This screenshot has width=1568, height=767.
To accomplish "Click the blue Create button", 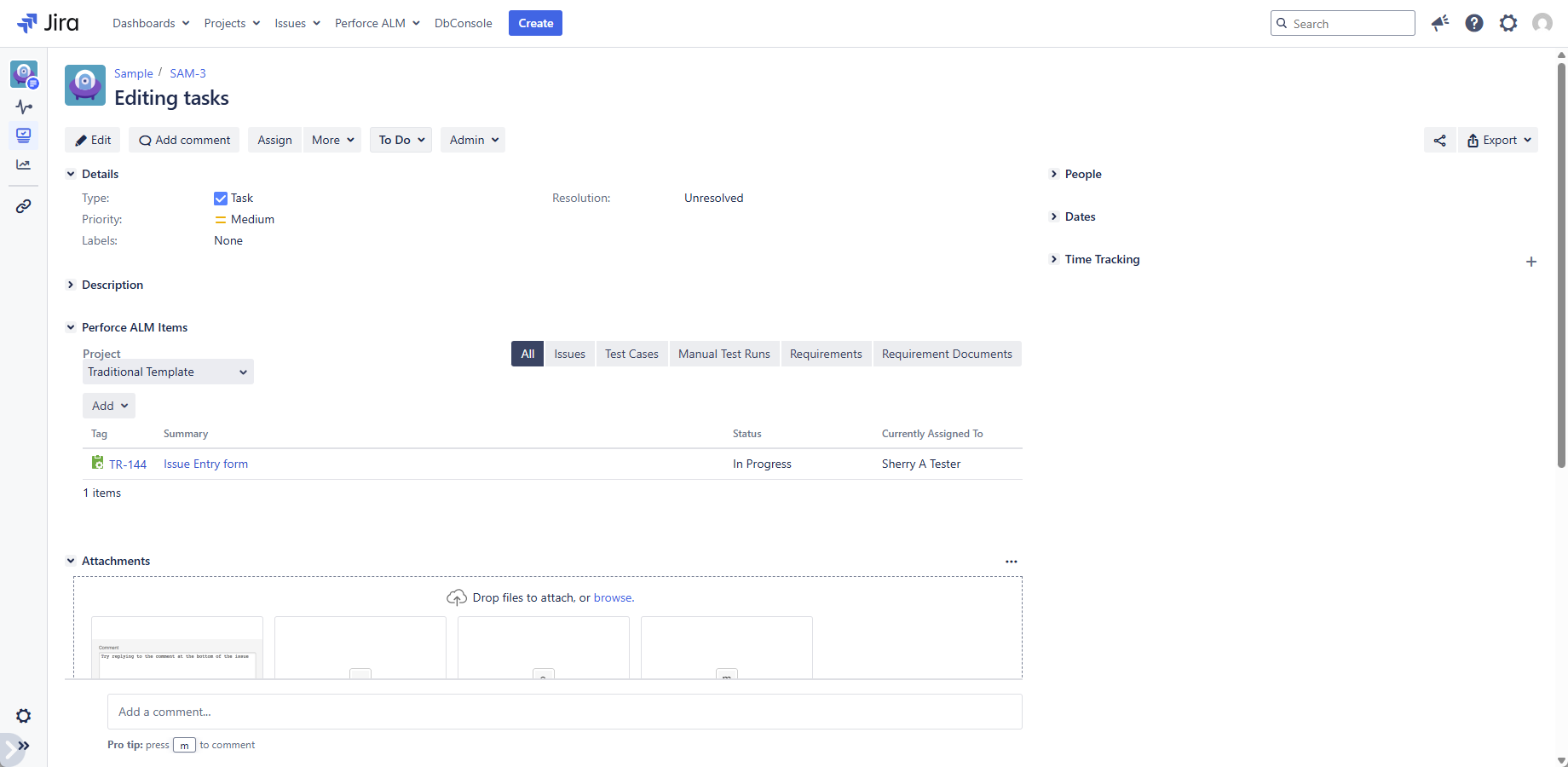I will coord(535,23).
